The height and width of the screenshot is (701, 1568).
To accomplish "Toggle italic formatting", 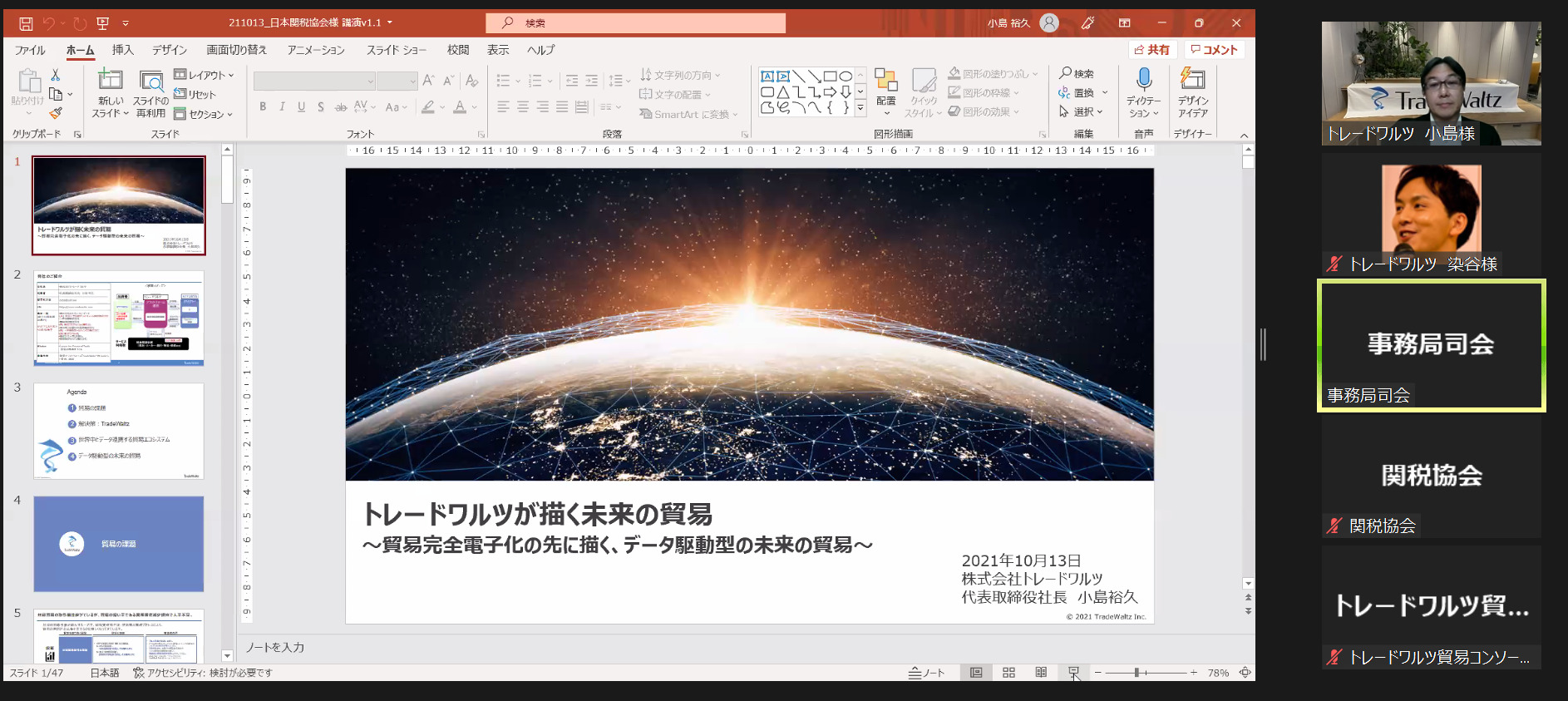I will pyautogui.click(x=282, y=106).
